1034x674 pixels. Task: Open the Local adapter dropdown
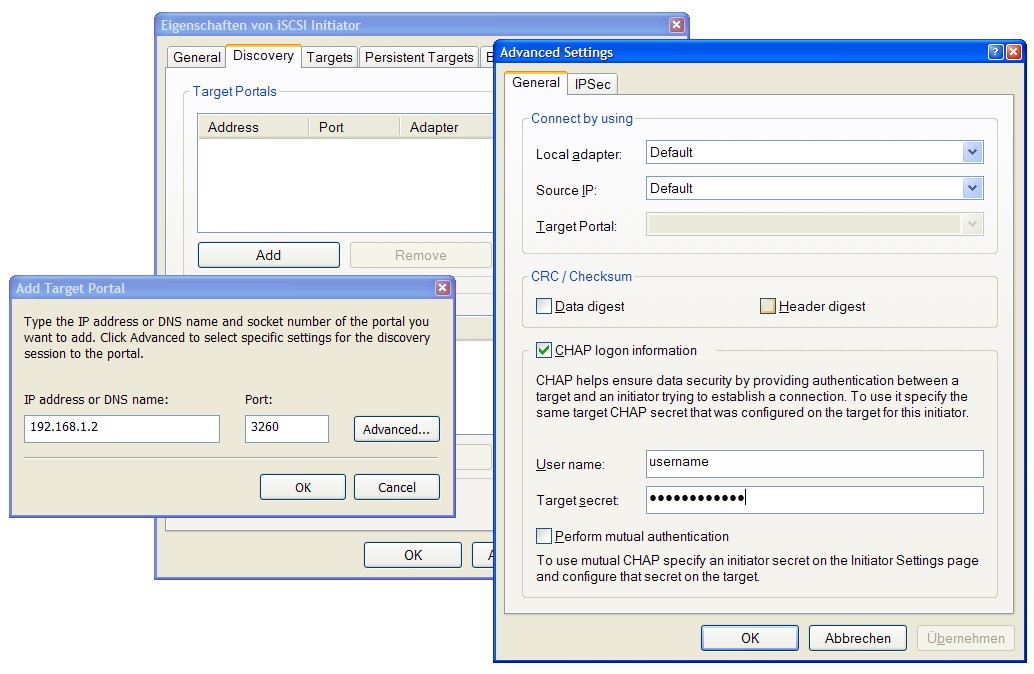click(971, 151)
